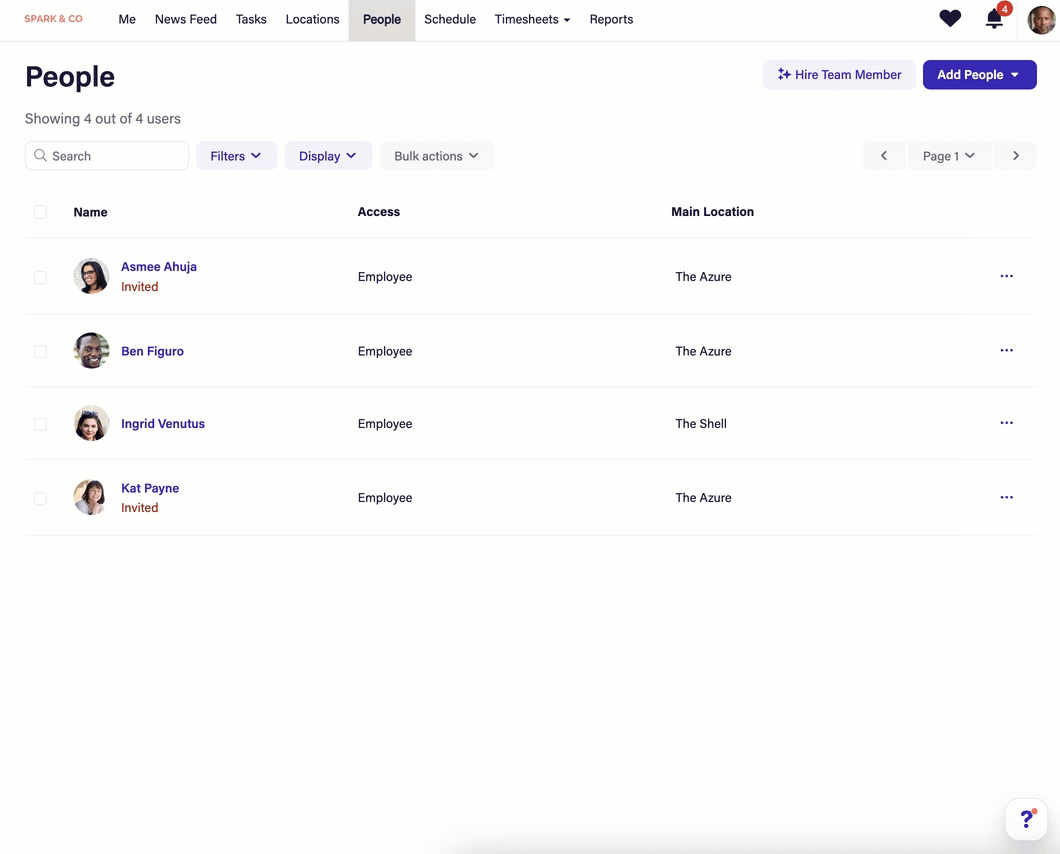This screenshot has width=1060, height=854.
Task: Expand the Filters dropdown
Action: click(236, 156)
